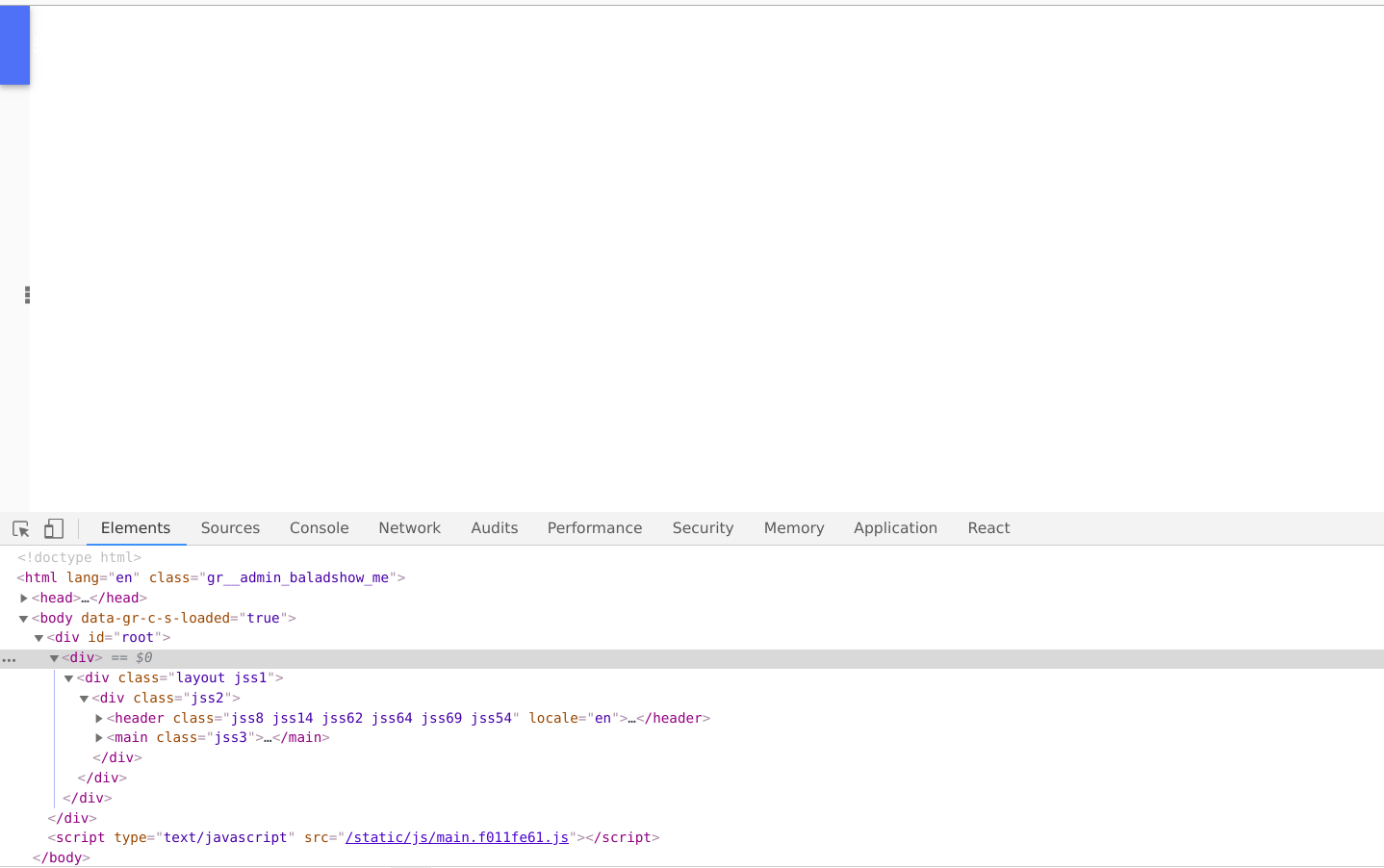This screenshot has width=1384, height=868.
Task: Open the Sources tab
Action: click(x=230, y=527)
